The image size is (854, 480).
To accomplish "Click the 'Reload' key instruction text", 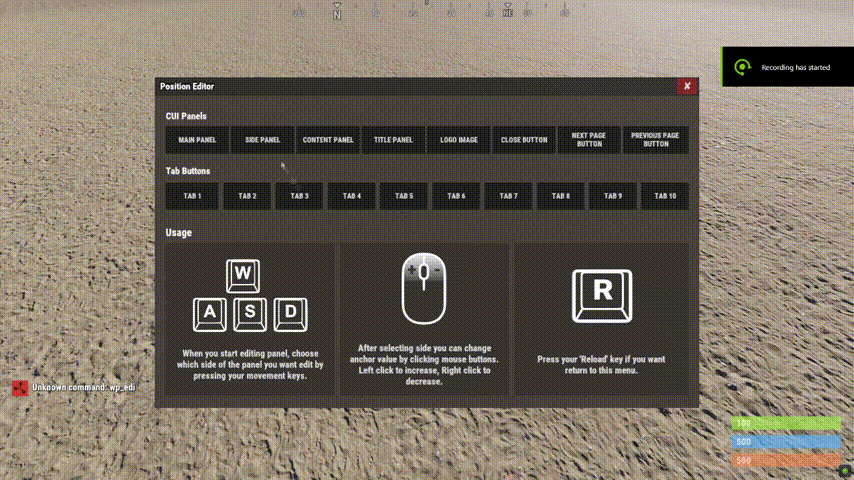I will (x=601, y=364).
